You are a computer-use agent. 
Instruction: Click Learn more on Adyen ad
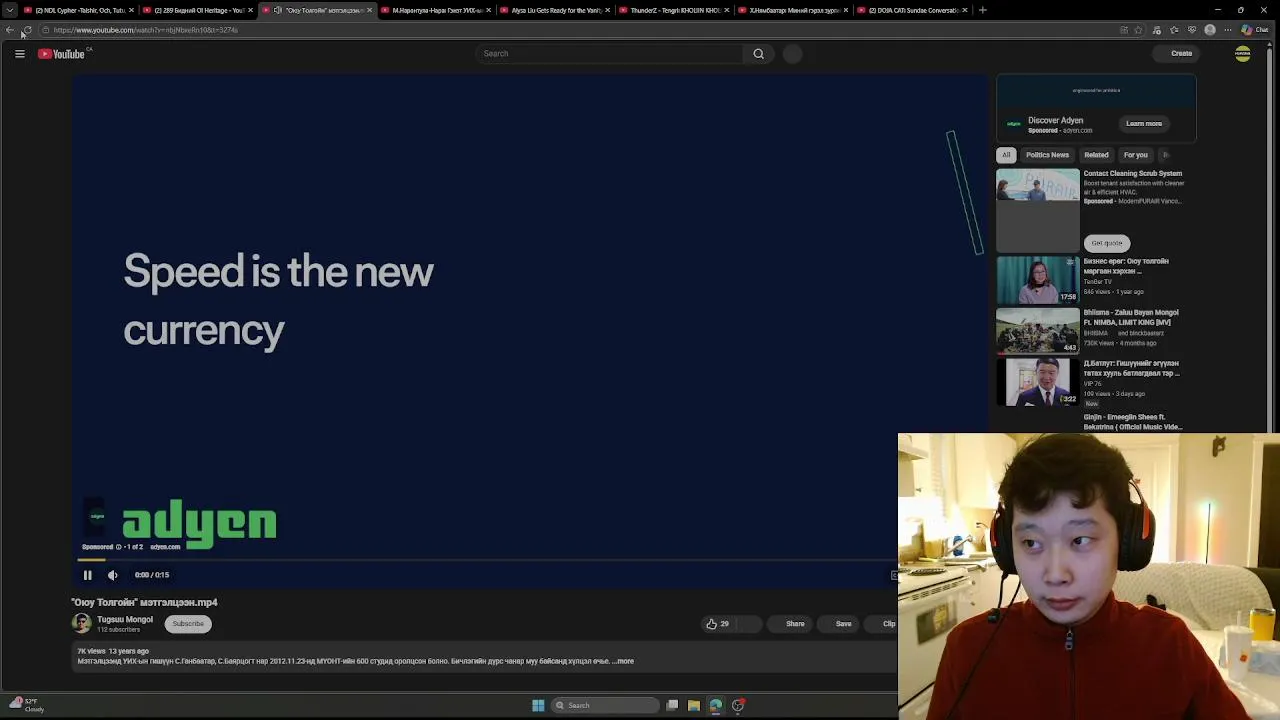(1144, 124)
